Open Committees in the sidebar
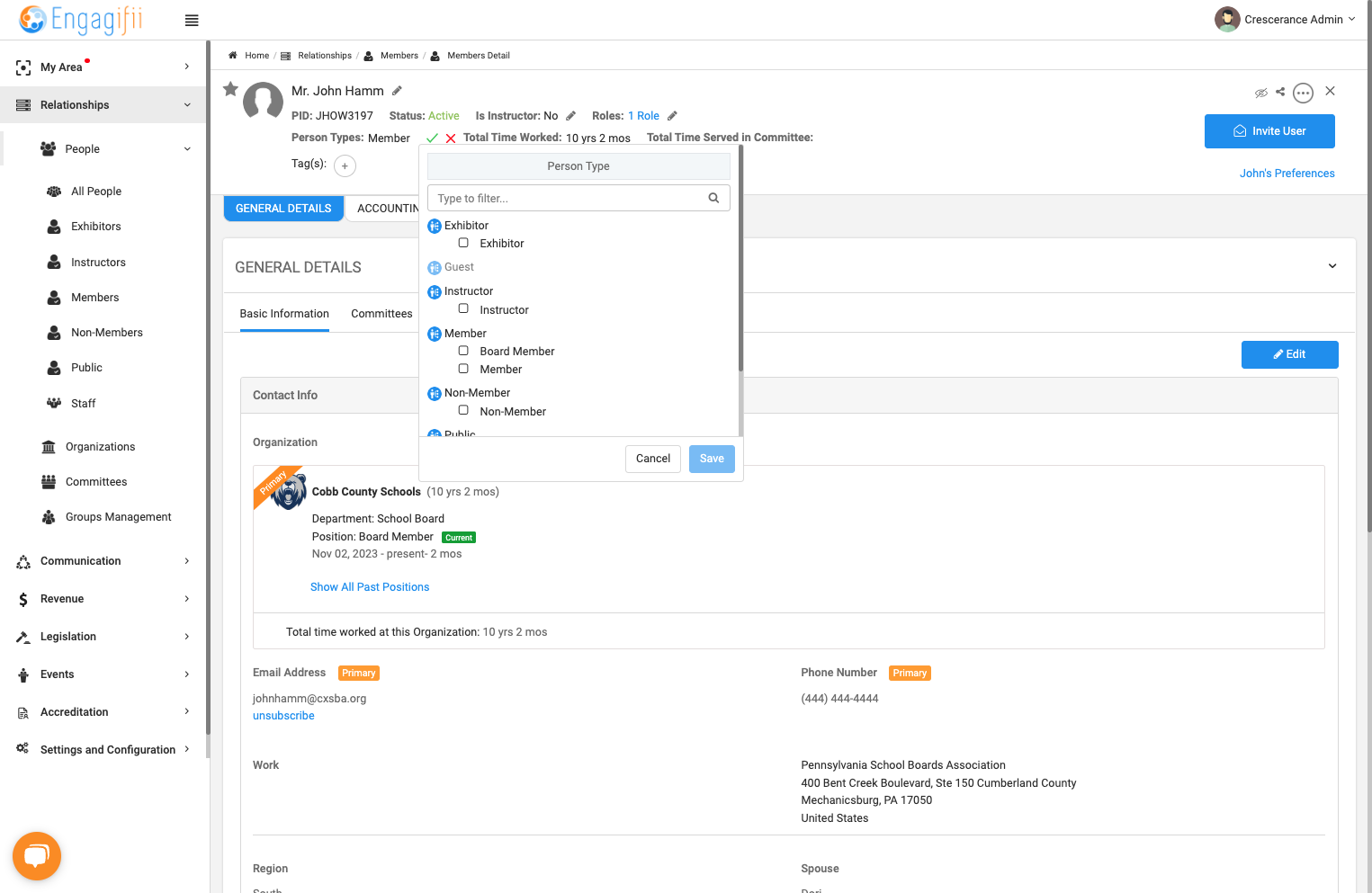This screenshot has height=893, width=1372. (96, 482)
